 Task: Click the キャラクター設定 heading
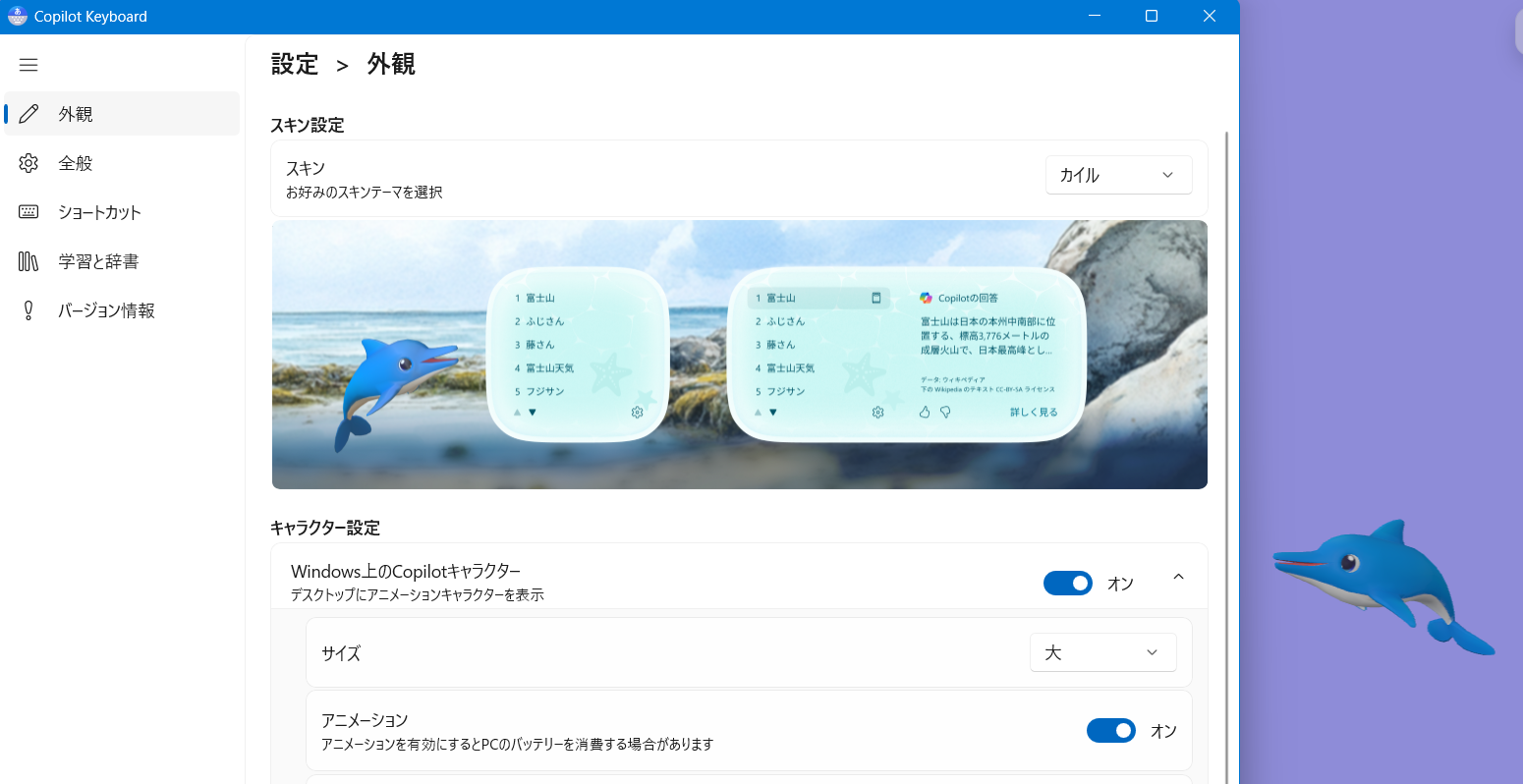click(x=325, y=529)
